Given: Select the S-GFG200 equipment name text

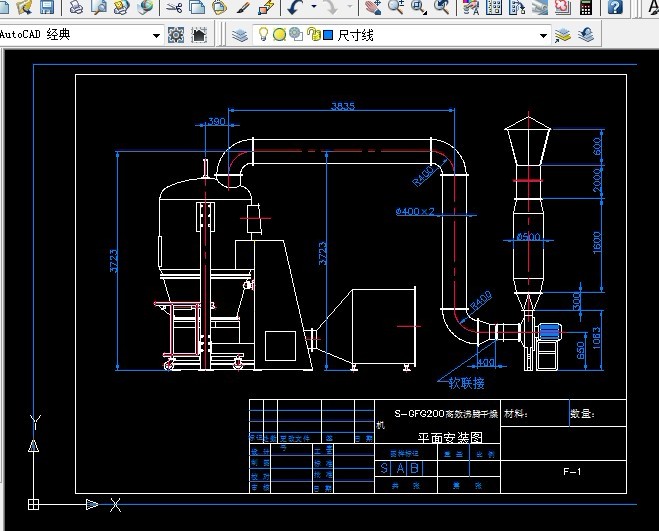Looking at the screenshot, I should 446,414.
